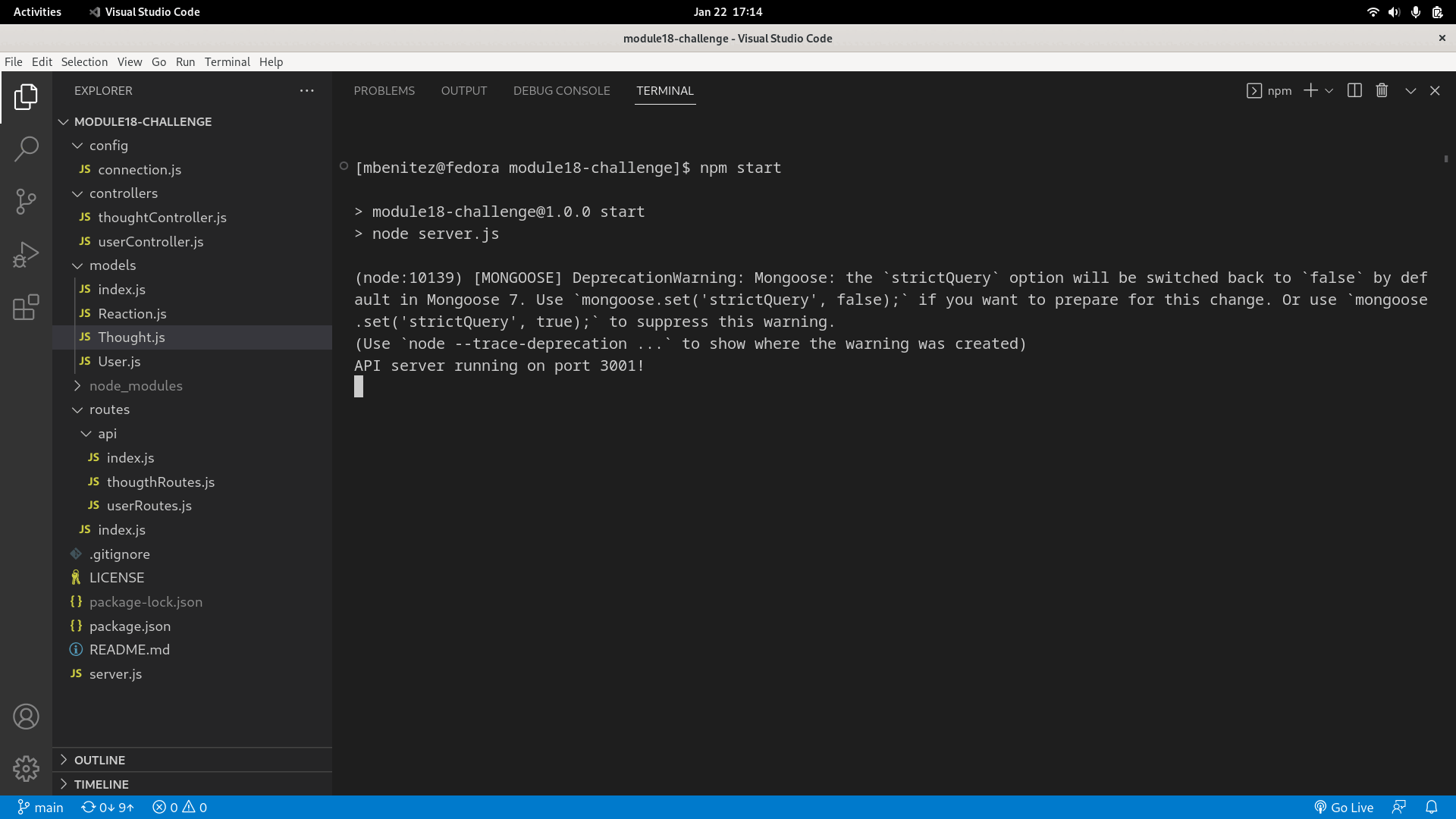Open the Run and Debug view

coord(26,255)
